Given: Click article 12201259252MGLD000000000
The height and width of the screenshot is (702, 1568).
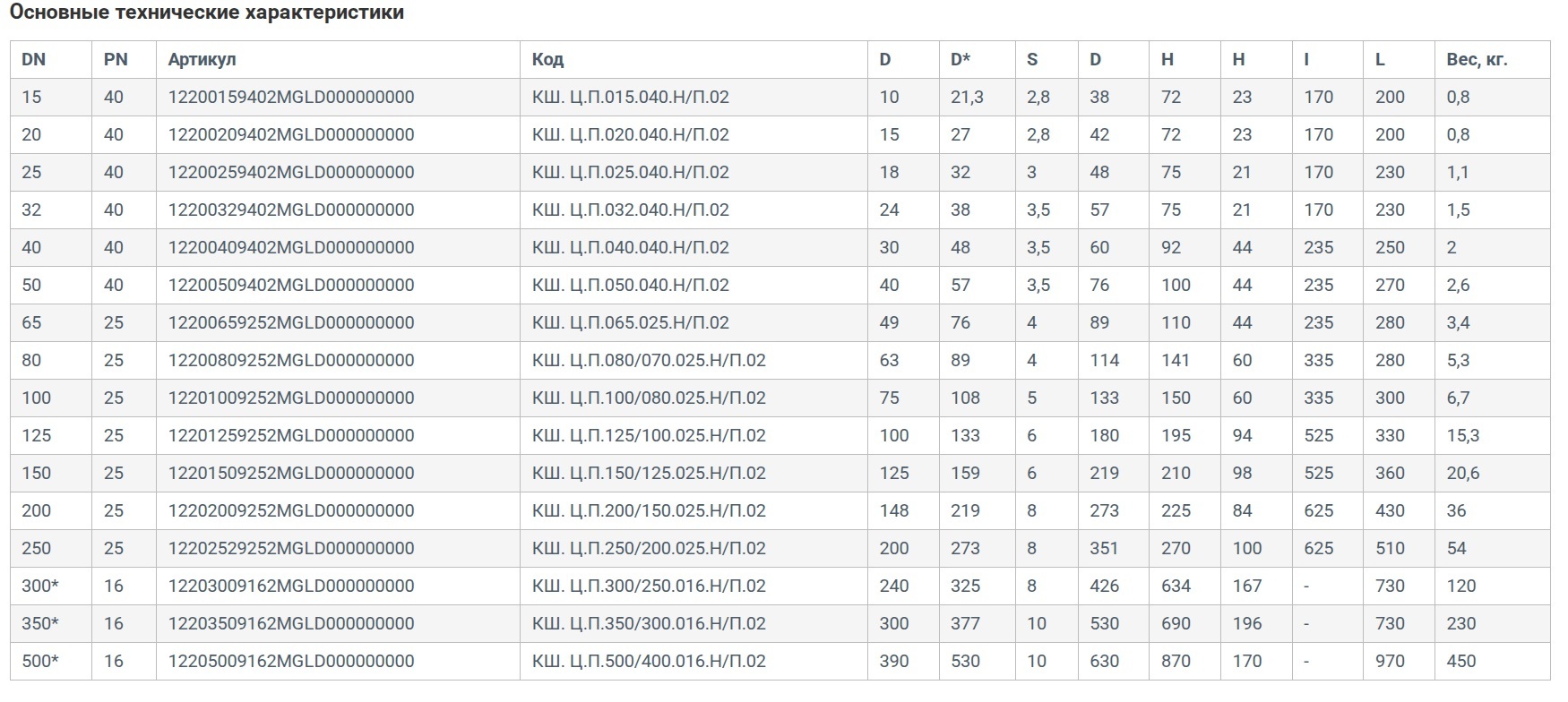Looking at the screenshot, I should coord(291,435).
